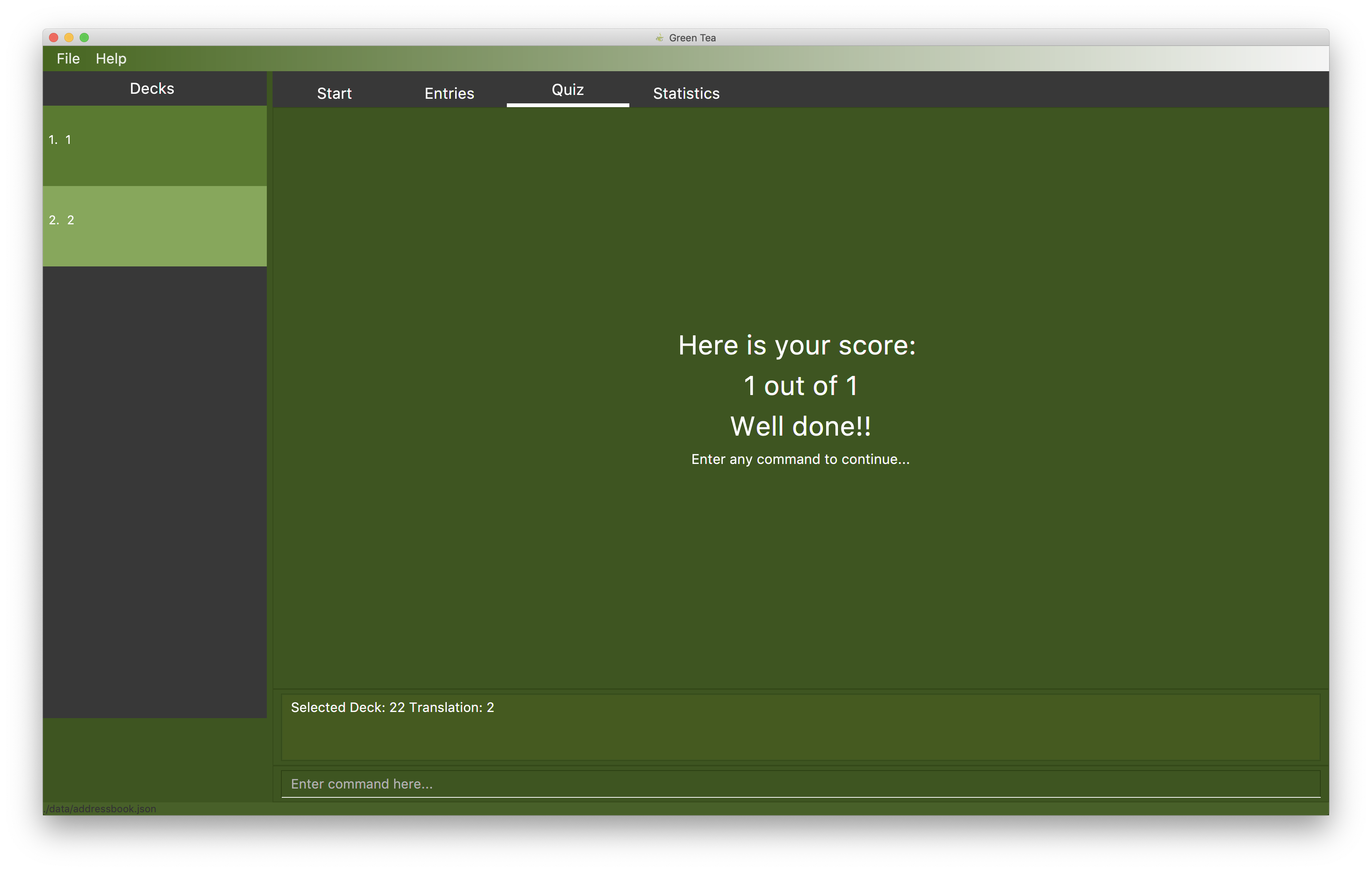Image resolution: width=1372 pixels, height=872 pixels.
Task: Click 'Enter any command to continue...' prompt text
Action: tap(800, 459)
